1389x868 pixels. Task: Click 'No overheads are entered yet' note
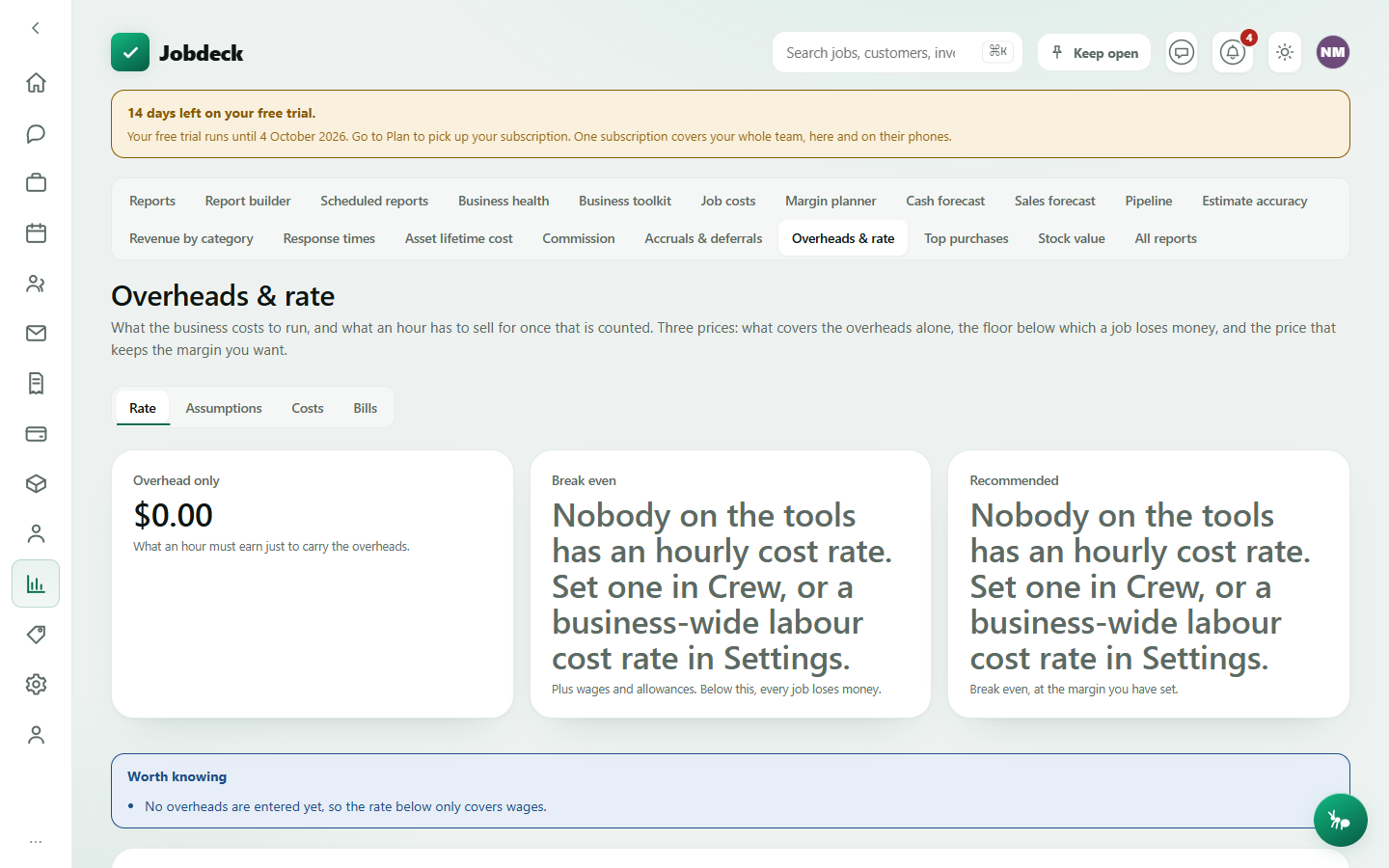(x=345, y=806)
